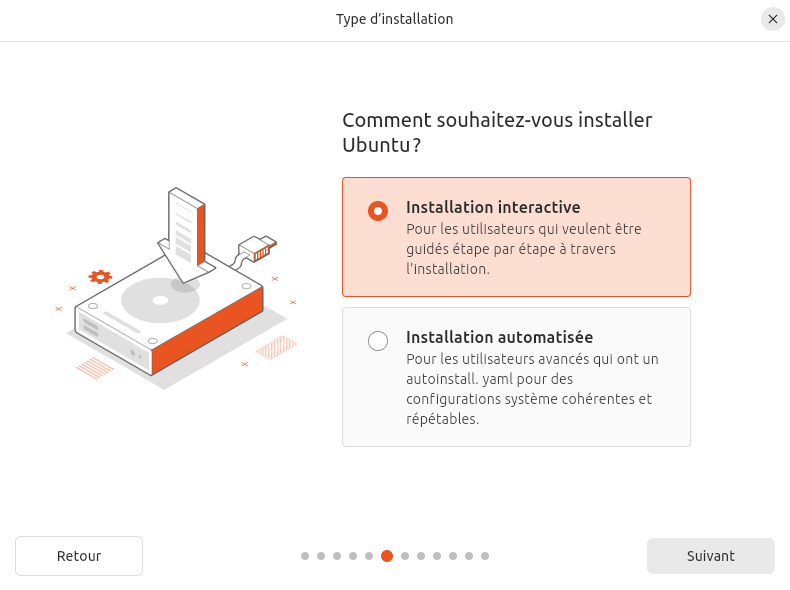Click the active orange page indicator dot

click(x=387, y=556)
